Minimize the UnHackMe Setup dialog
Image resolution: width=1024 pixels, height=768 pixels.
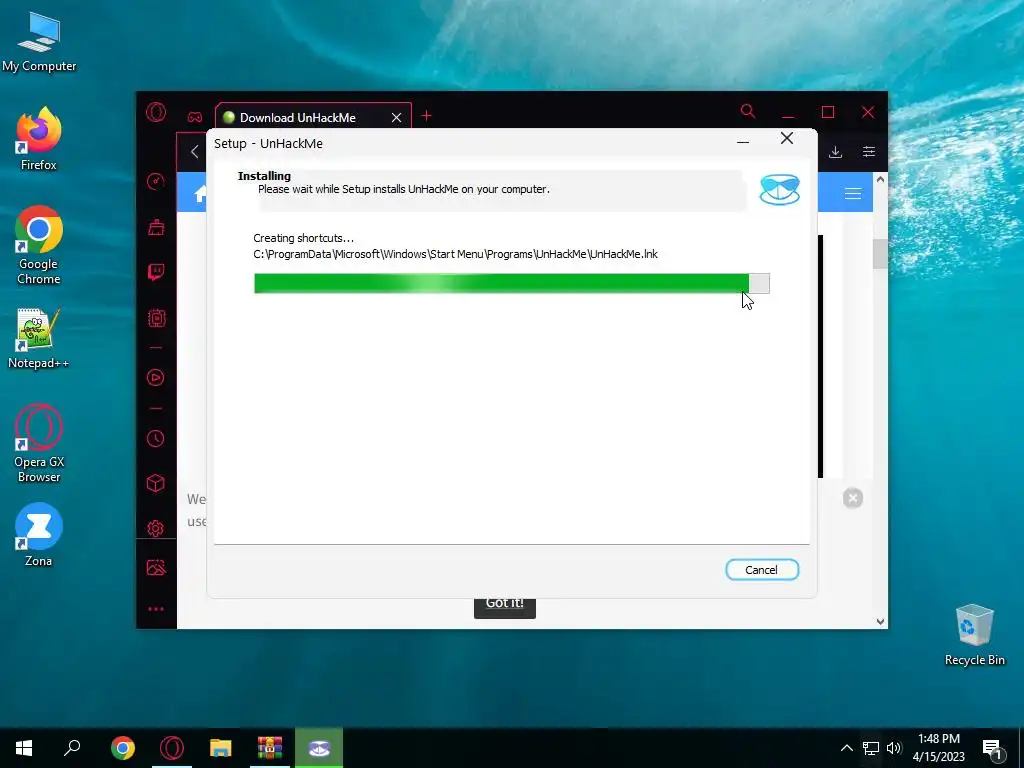(x=743, y=142)
